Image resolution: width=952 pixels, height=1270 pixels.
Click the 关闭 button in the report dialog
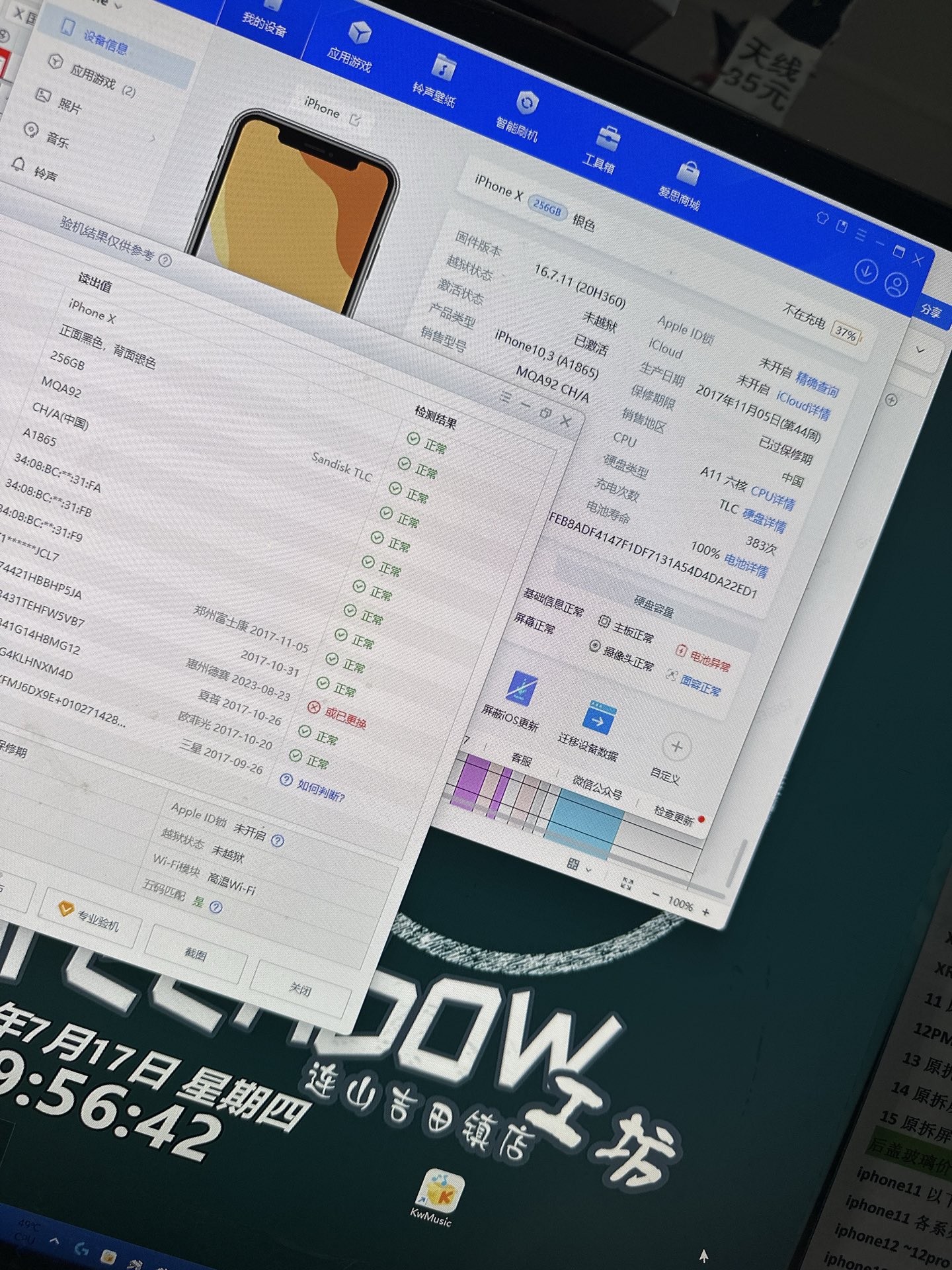click(x=300, y=990)
